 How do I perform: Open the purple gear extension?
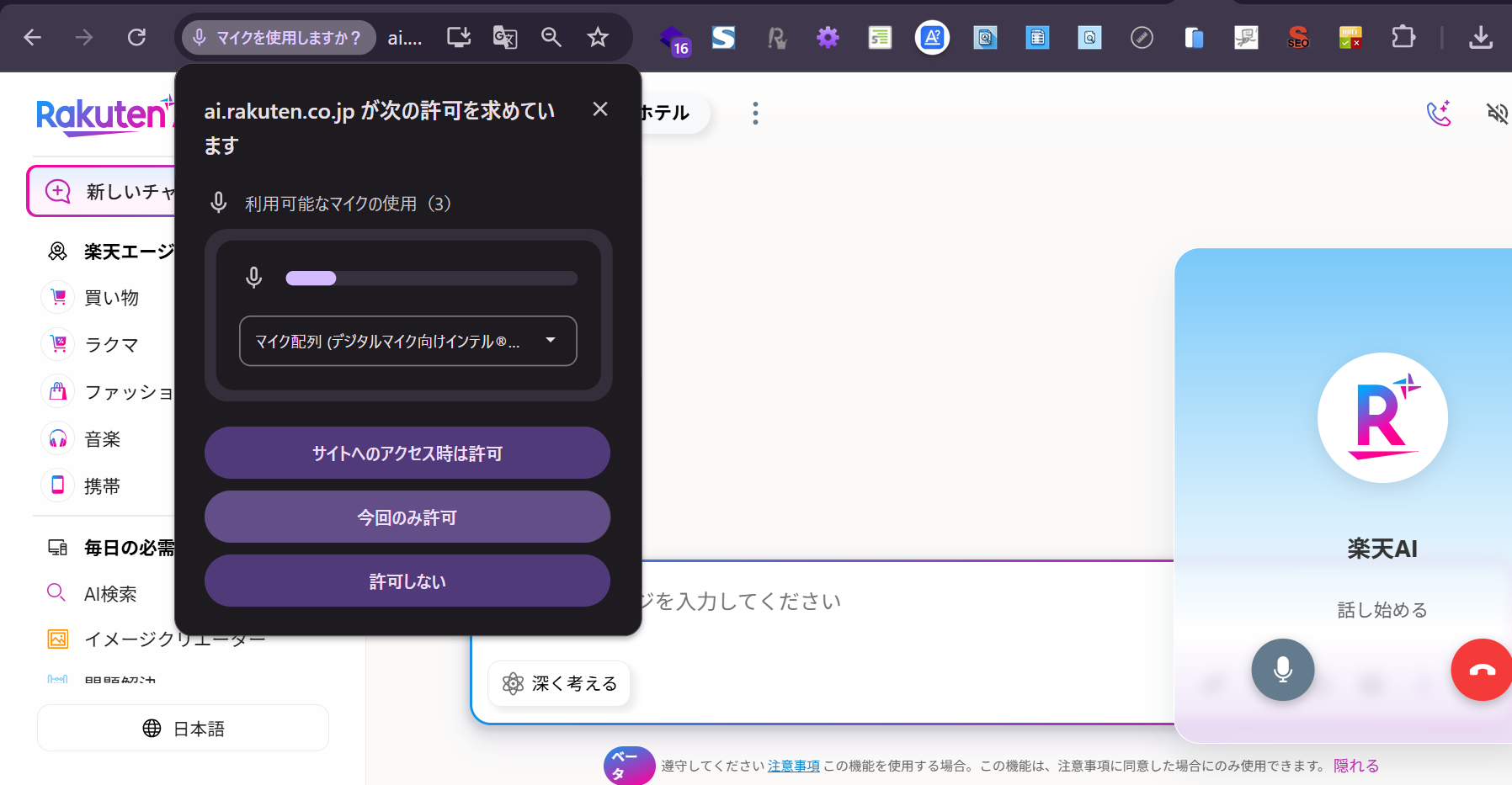(x=828, y=37)
